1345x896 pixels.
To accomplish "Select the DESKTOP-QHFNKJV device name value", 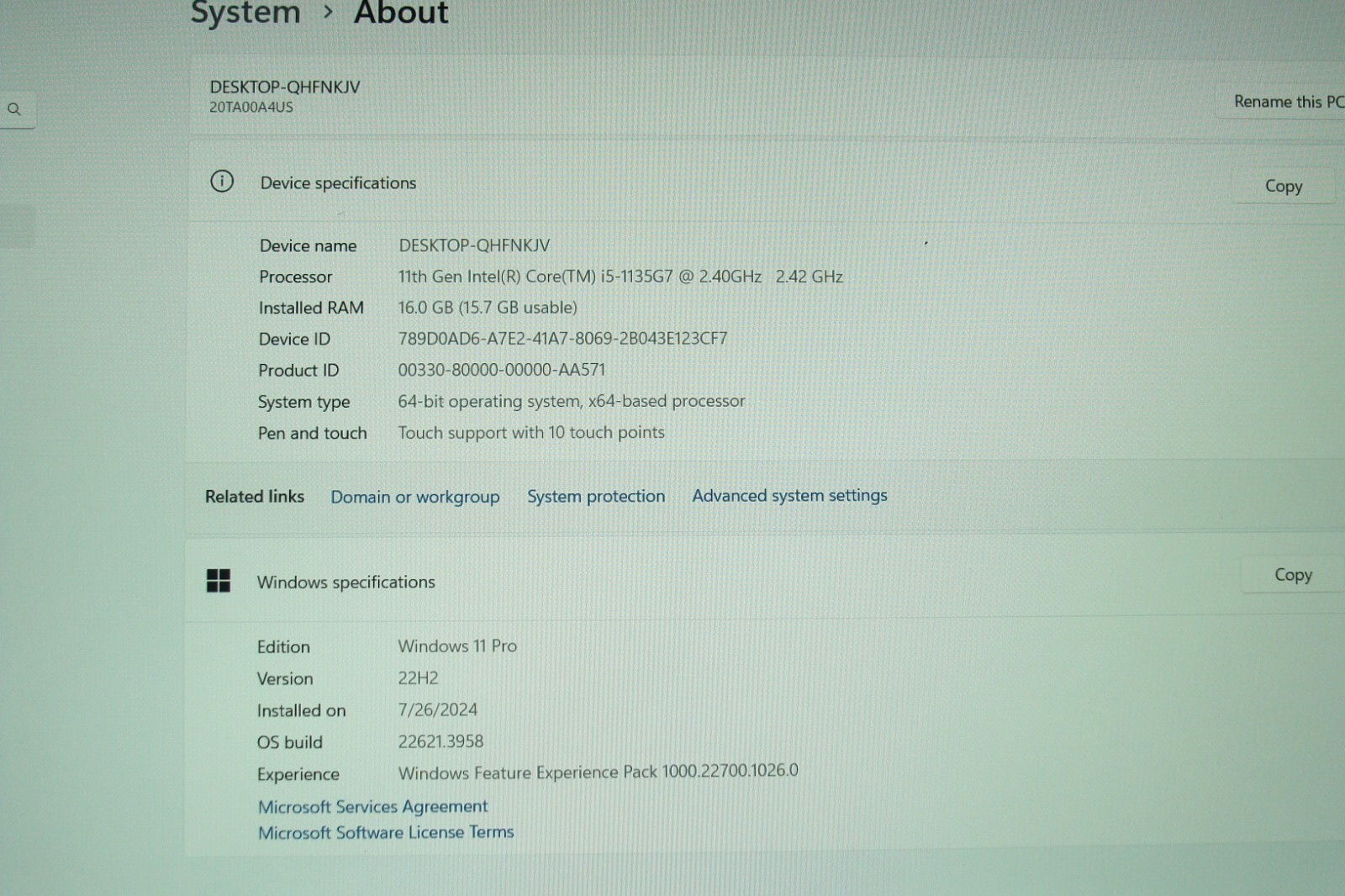I will pyautogui.click(x=474, y=245).
